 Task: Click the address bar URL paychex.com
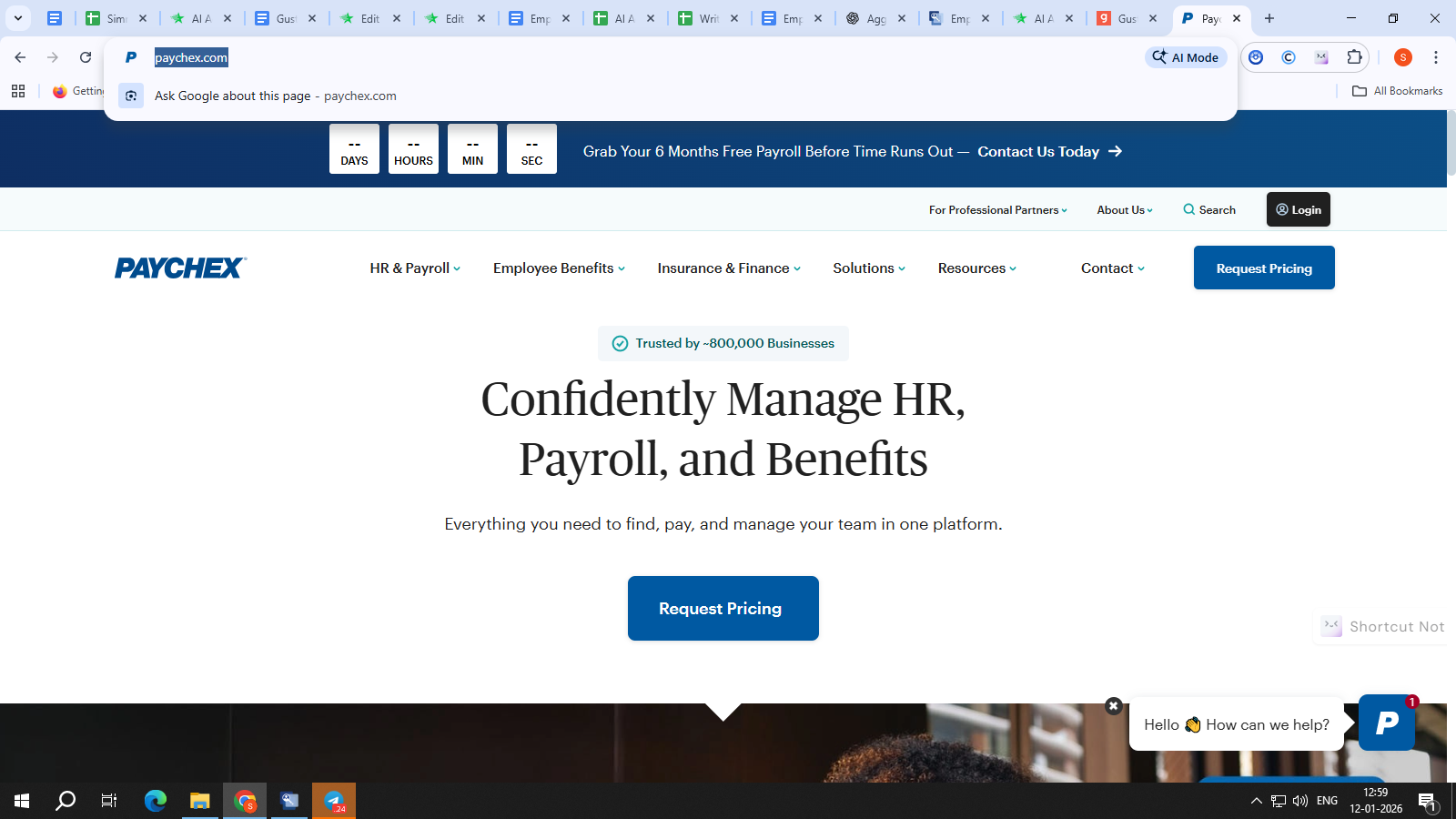[191, 57]
